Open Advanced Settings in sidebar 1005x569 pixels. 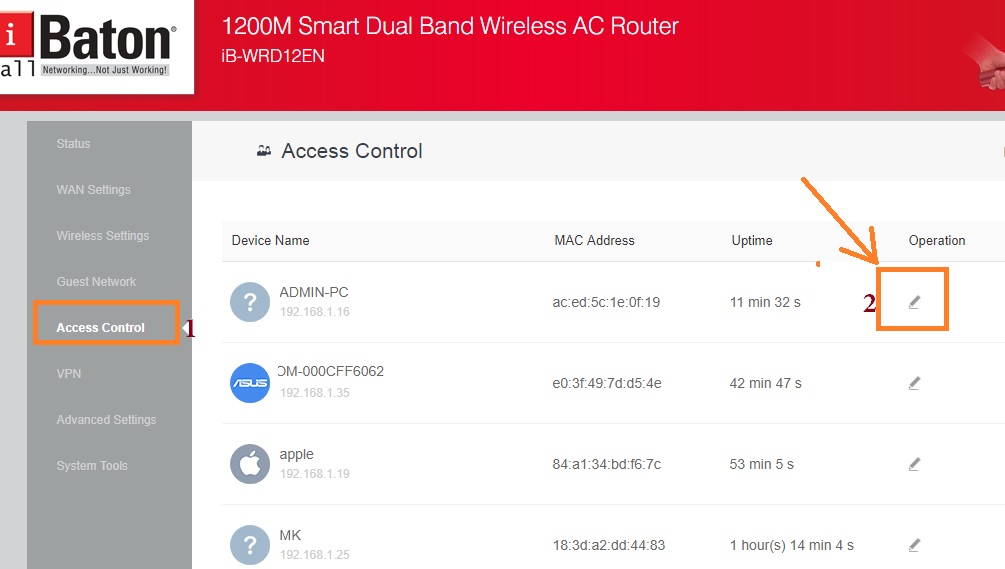pyautogui.click(x=106, y=420)
